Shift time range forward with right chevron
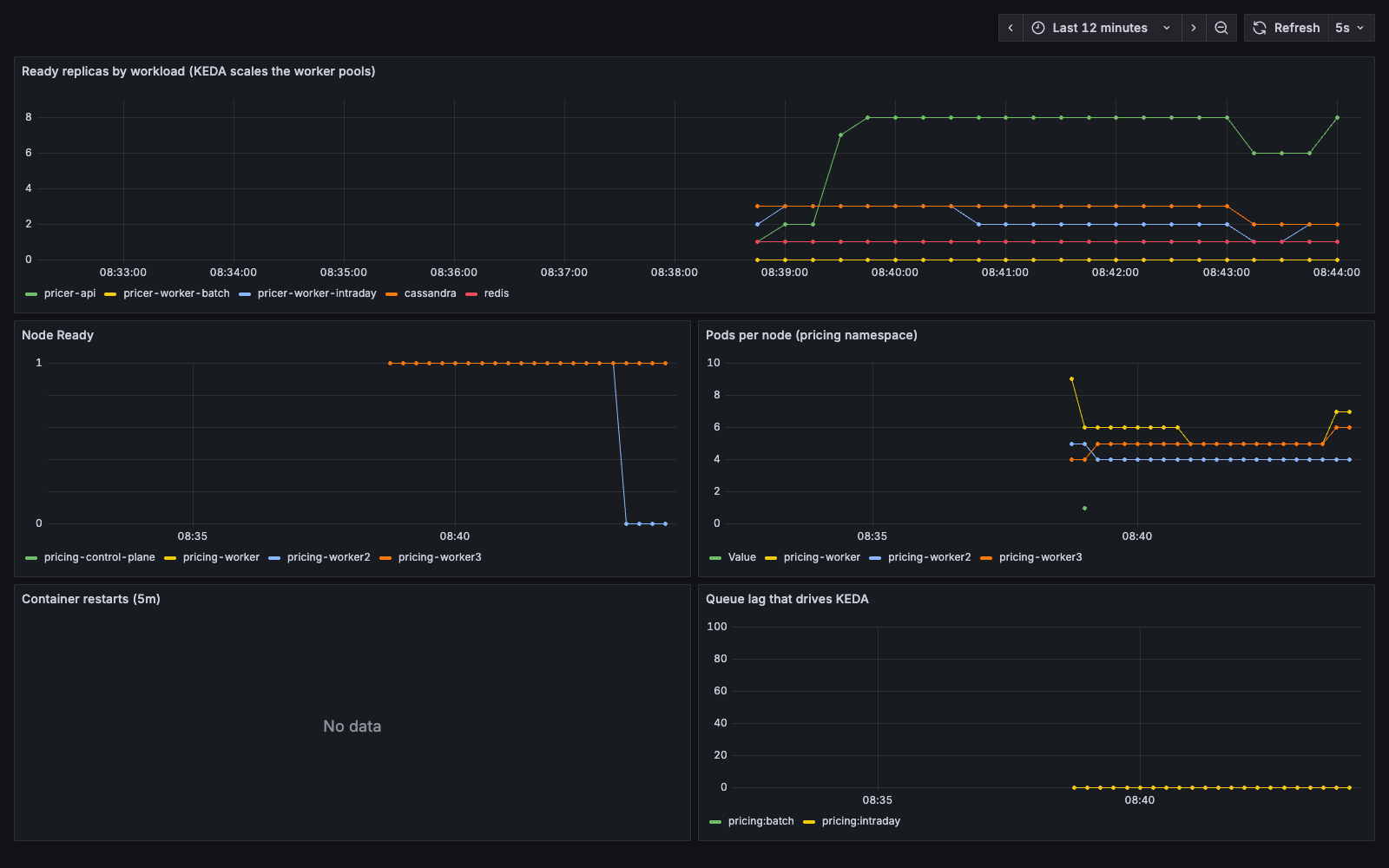 coord(1194,28)
